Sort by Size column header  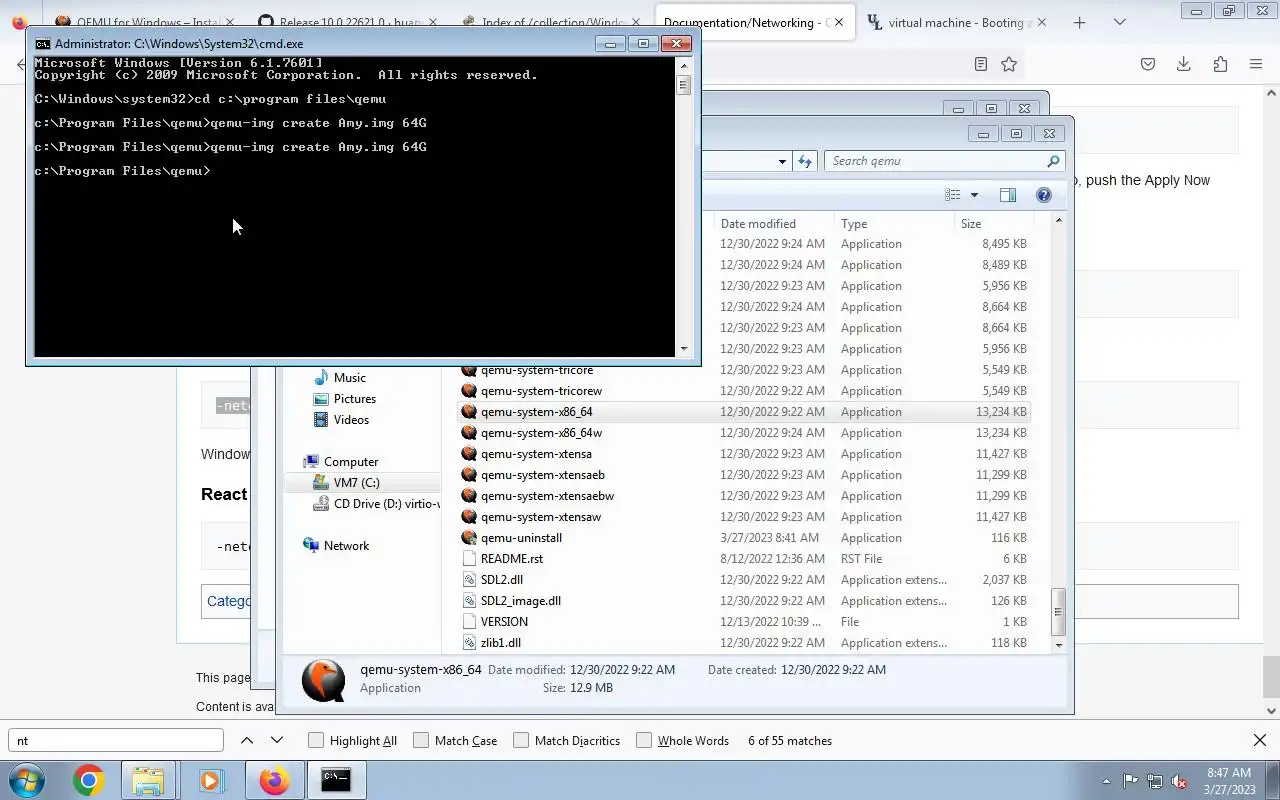[x=971, y=224]
